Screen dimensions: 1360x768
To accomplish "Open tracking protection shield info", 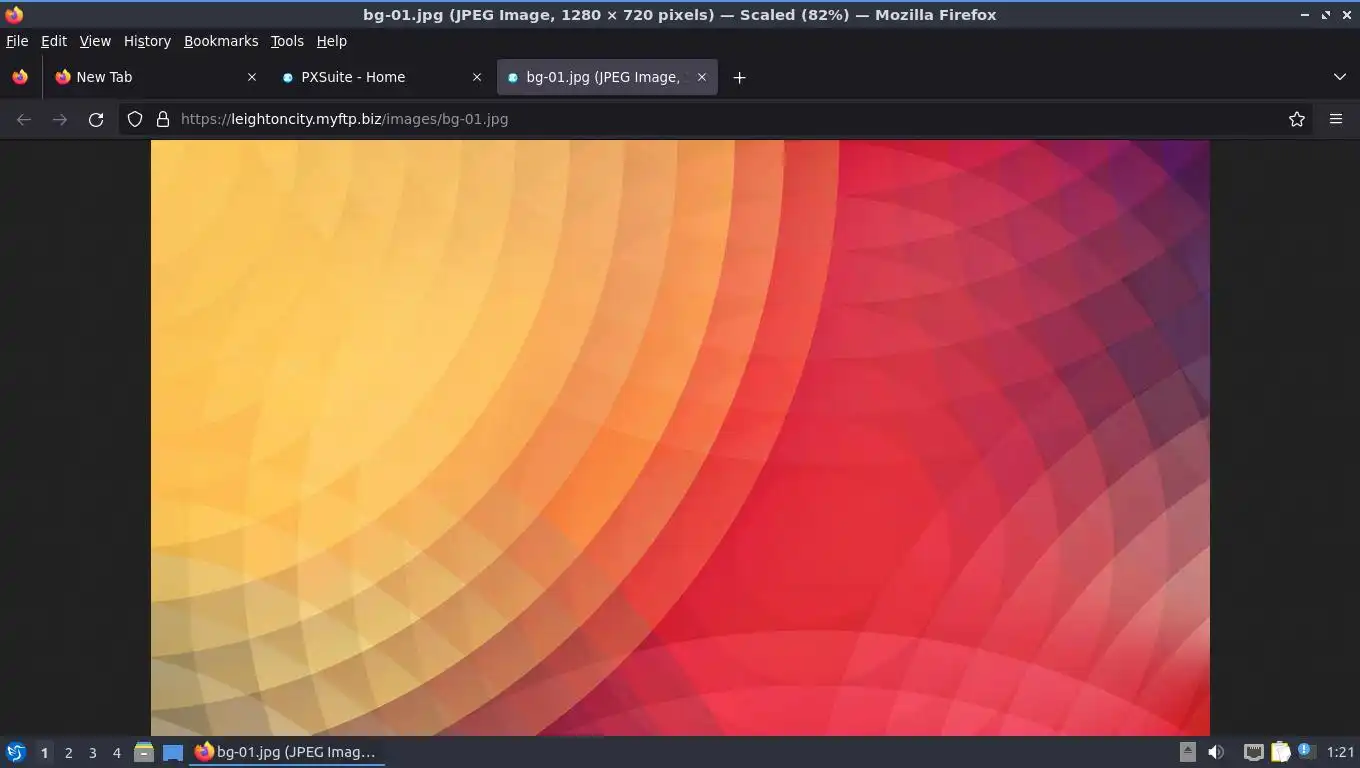I will (135, 119).
